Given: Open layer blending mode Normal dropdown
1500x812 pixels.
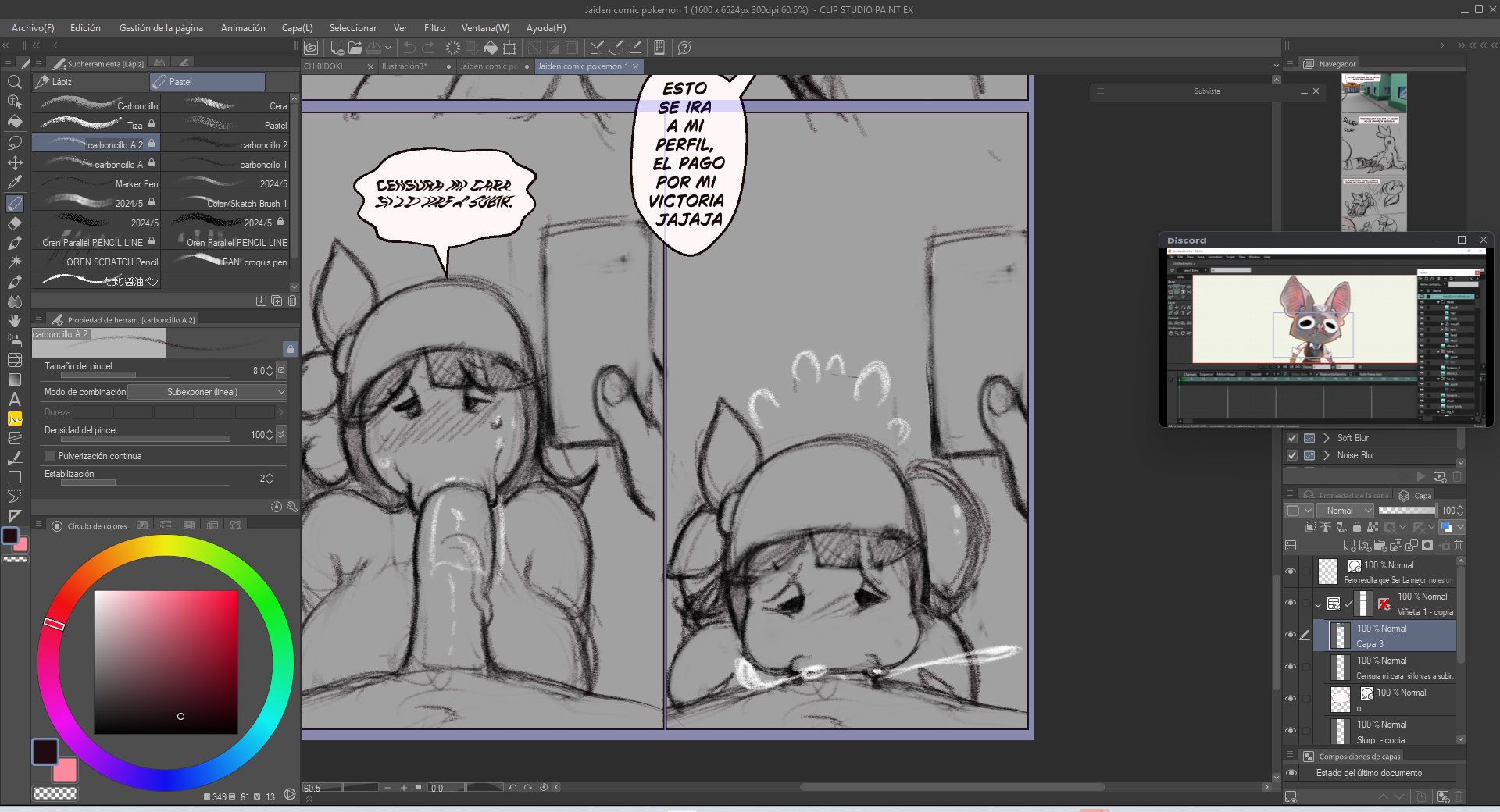Looking at the screenshot, I should (1345, 511).
